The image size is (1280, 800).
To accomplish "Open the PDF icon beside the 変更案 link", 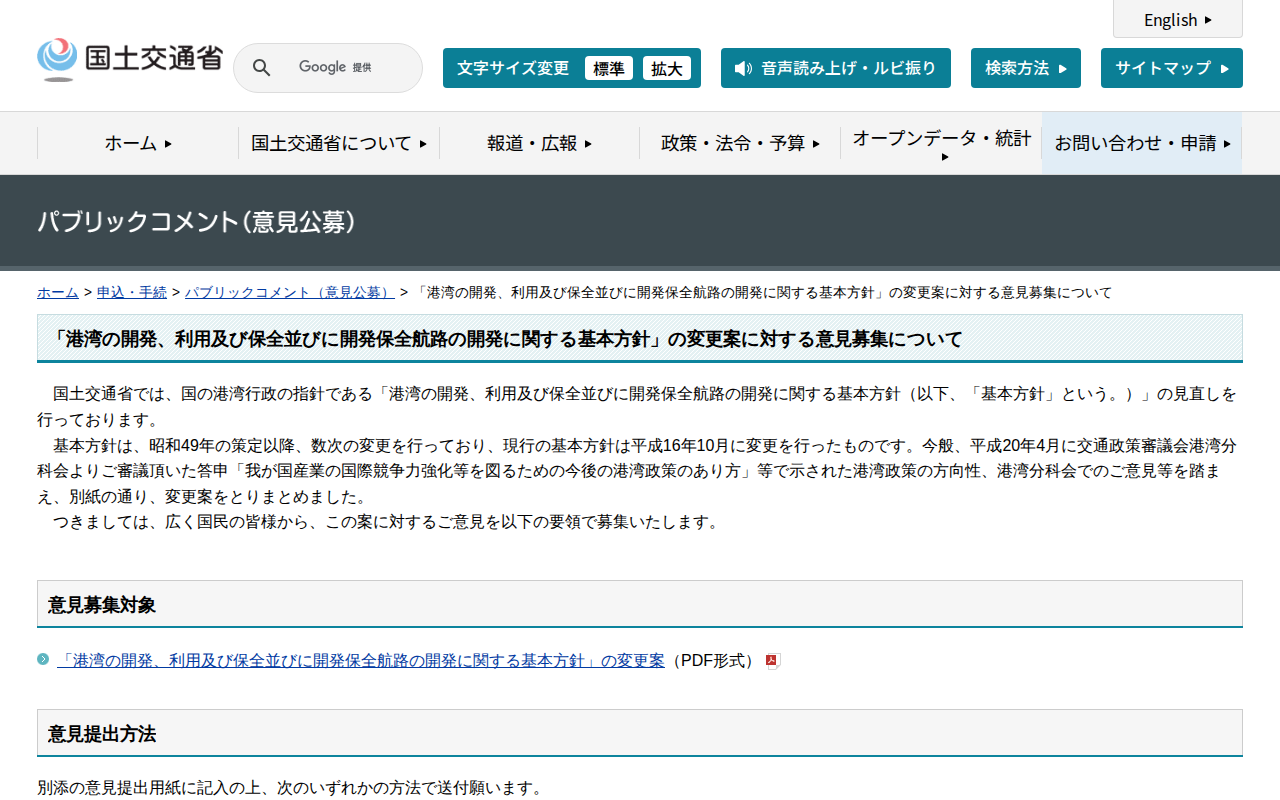I will [x=771, y=660].
